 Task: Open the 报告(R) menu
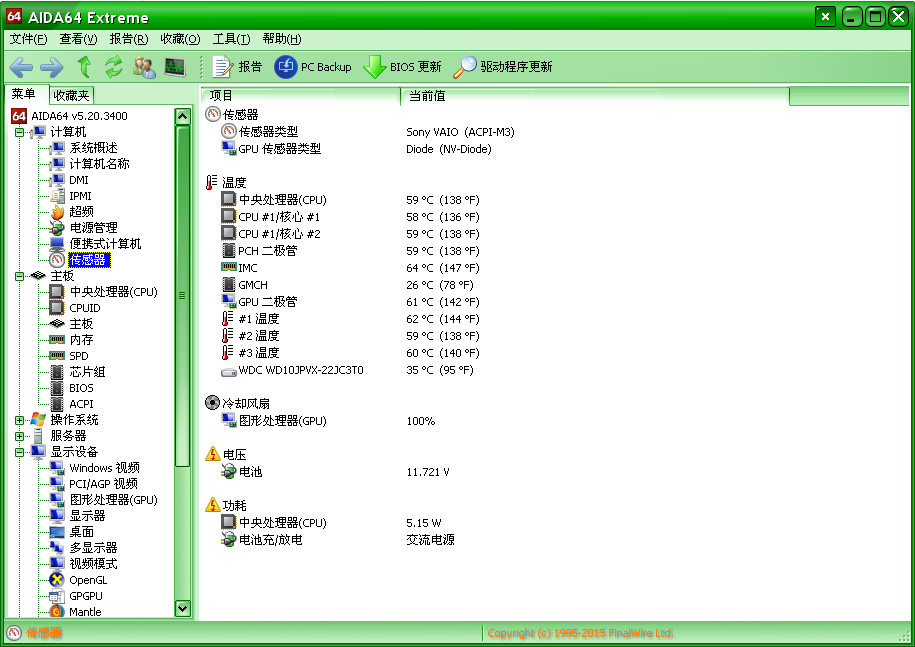[129, 39]
